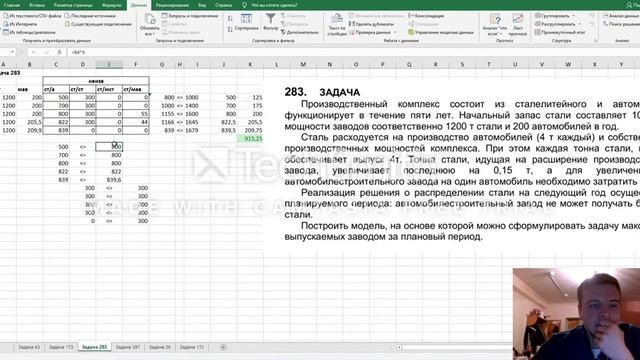Viewport: 640px width, 360px height.
Task: Expand the Data Validation dropdown arrow
Action: tap(395, 32)
